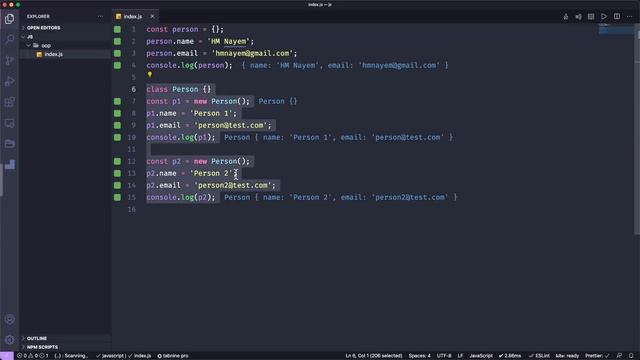Toggle ESLint status item
Viewport: 640px width, 360px height.
pyautogui.click(x=539, y=356)
